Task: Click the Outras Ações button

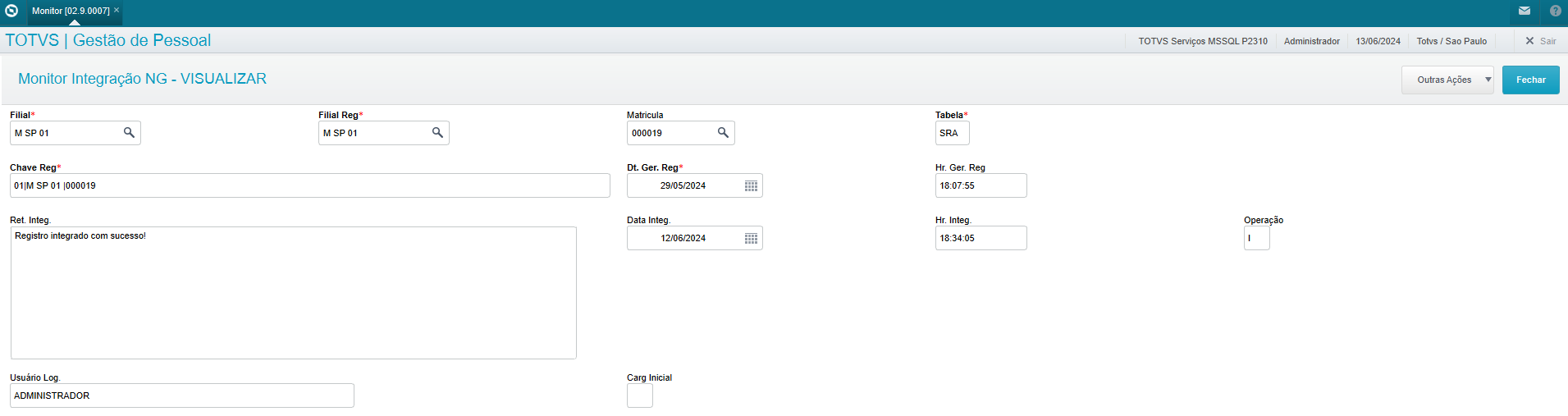Action: coord(1447,80)
